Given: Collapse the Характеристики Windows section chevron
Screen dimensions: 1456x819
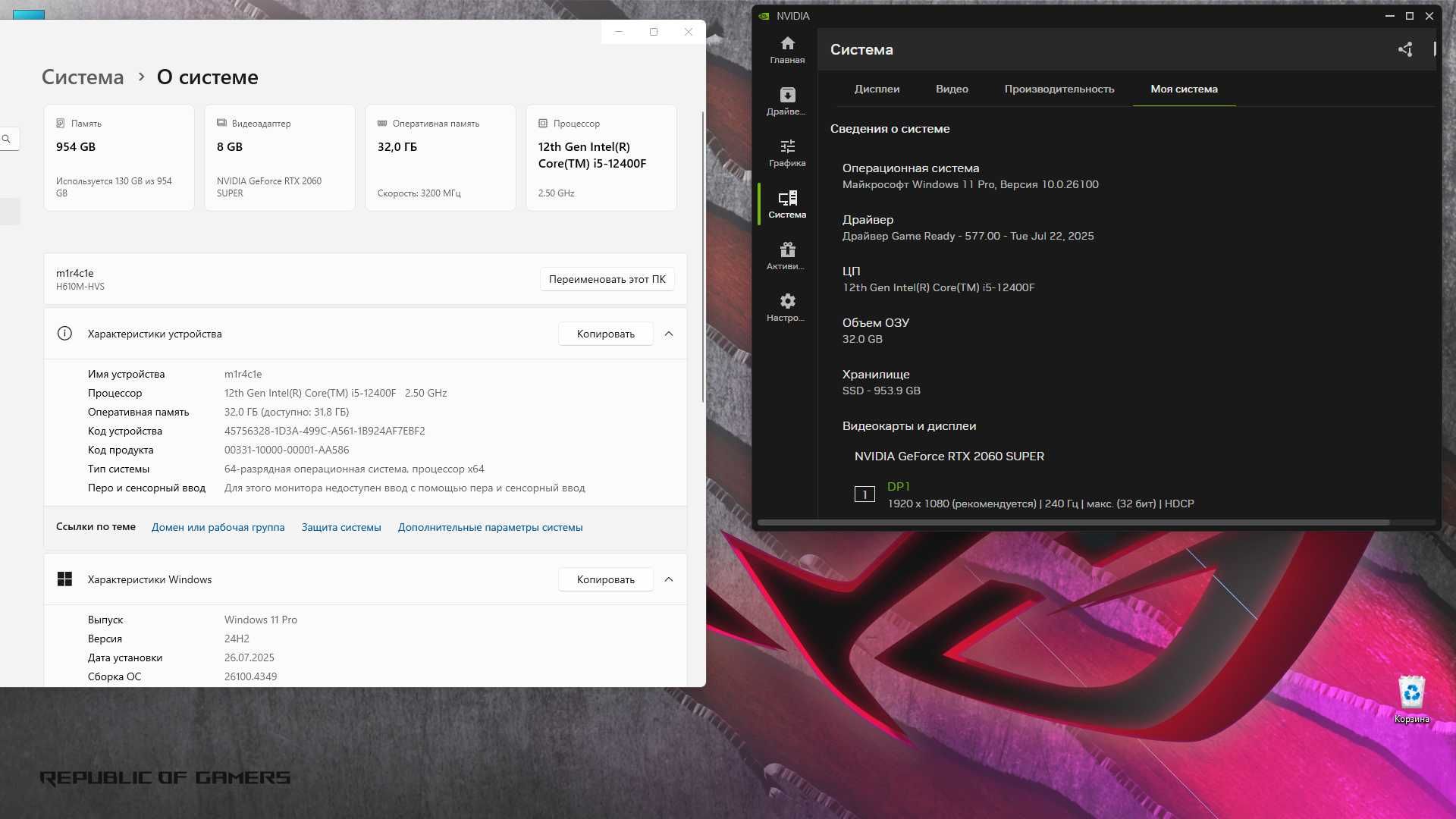Looking at the screenshot, I should coord(669,579).
